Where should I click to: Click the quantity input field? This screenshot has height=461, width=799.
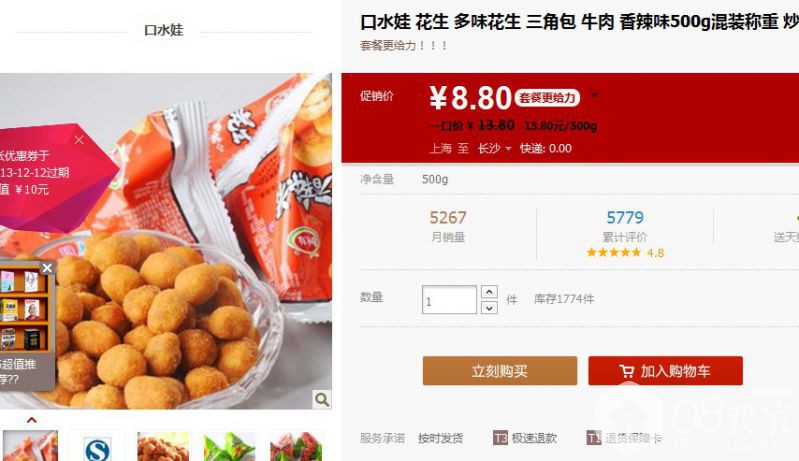[449, 300]
